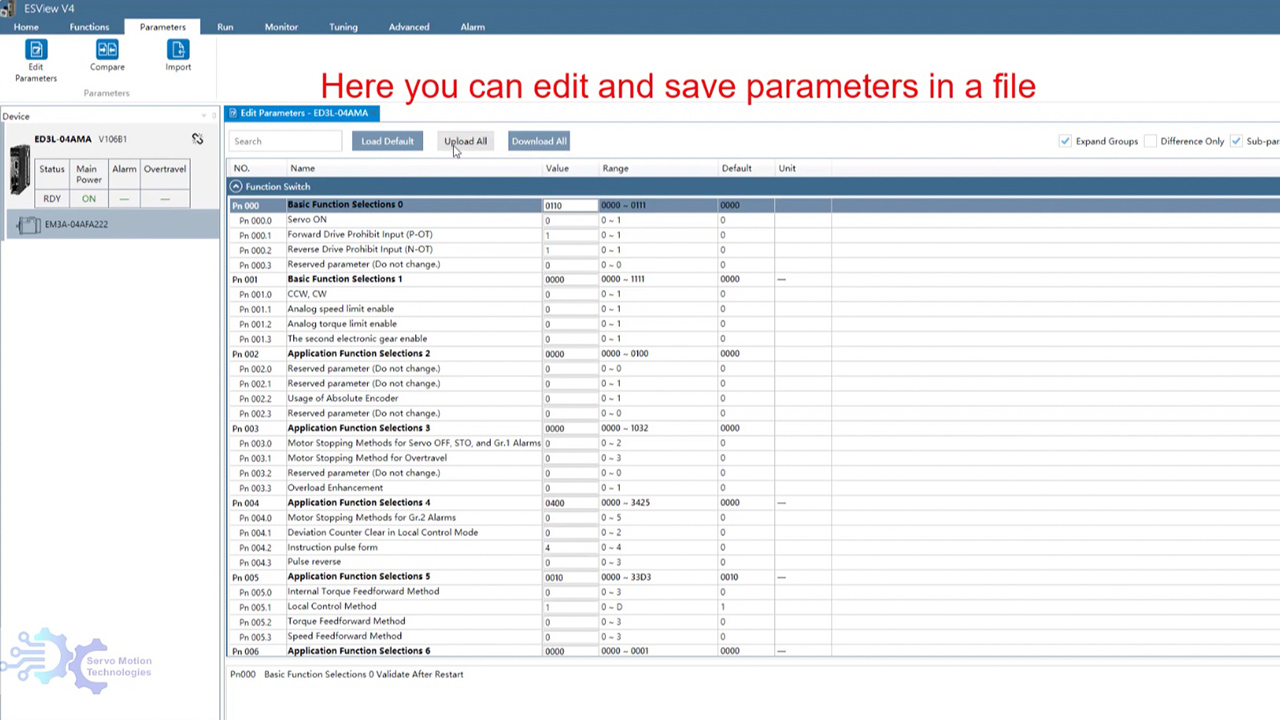The width and height of the screenshot is (1280, 720).
Task: Toggle the Sub-parameters checkbox
Action: click(1236, 141)
